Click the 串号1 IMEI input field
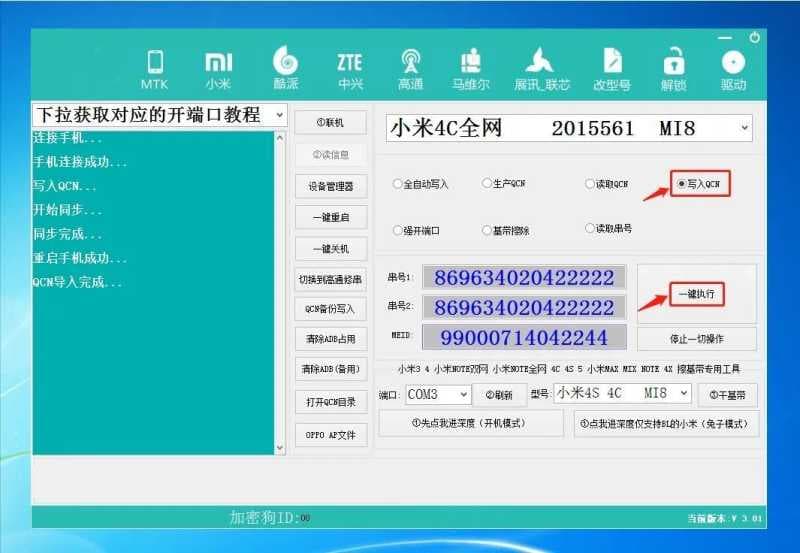The image size is (800, 553). coord(524,278)
